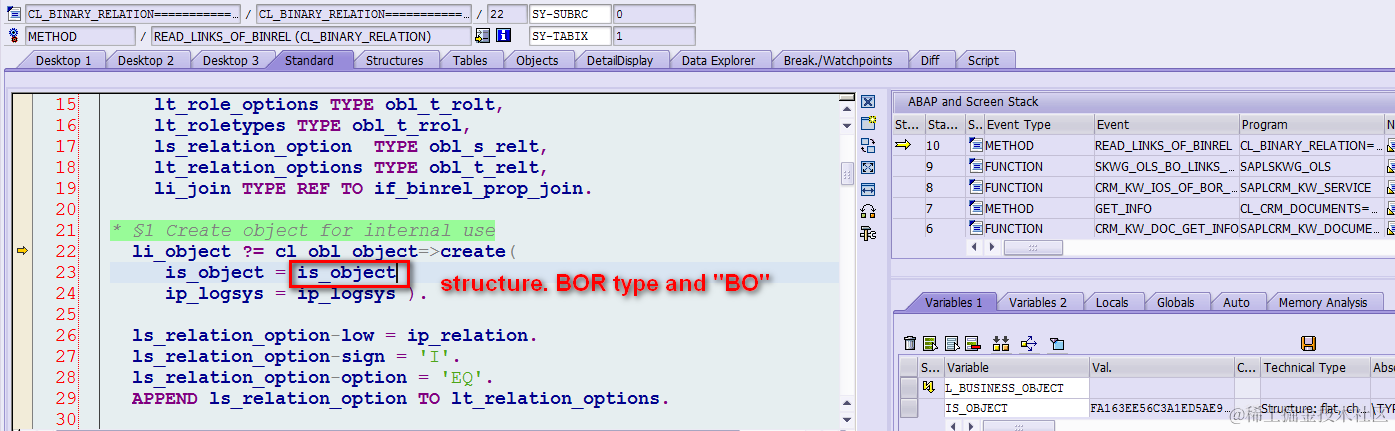Switch to the Memory Analysis tab

[x=1323, y=302]
